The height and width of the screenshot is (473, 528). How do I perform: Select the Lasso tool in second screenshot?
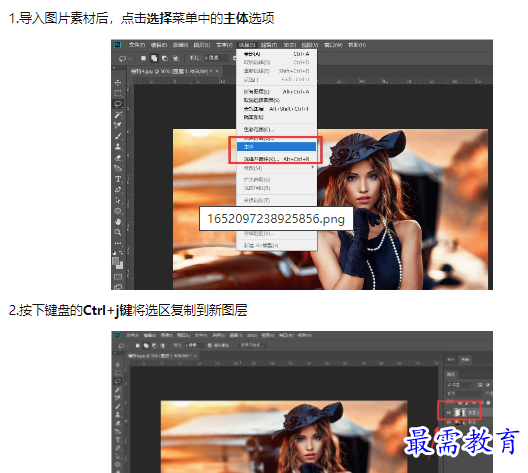[x=118, y=381]
